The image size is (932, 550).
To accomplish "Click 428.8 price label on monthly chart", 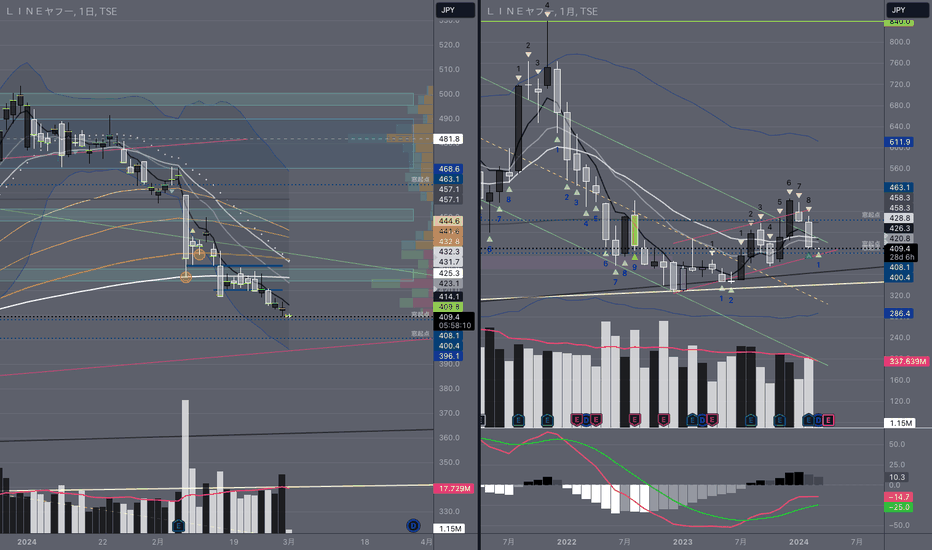I will [x=899, y=218].
